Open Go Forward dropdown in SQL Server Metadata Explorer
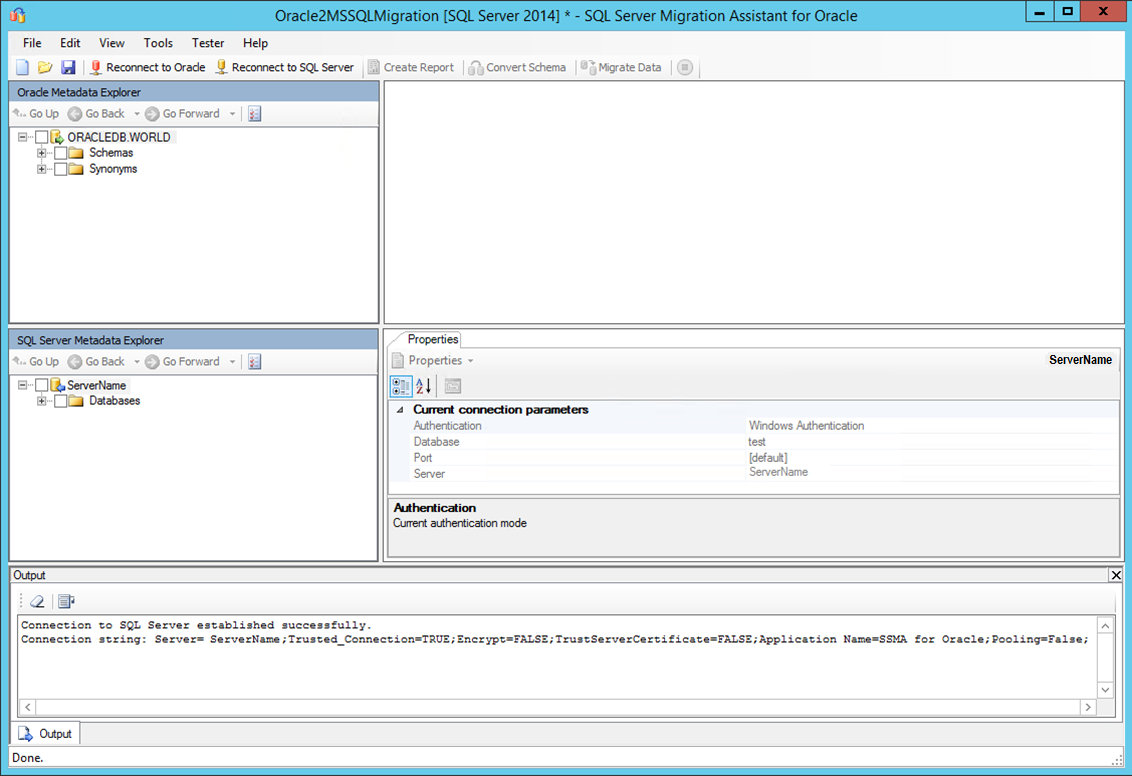1132x776 pixels. (x=232, y=362)
